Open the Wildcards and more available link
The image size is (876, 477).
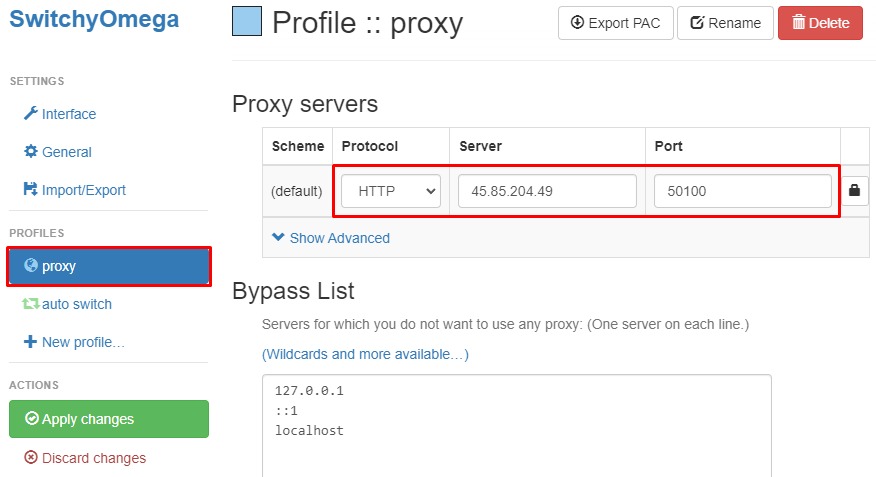[365, 354]
